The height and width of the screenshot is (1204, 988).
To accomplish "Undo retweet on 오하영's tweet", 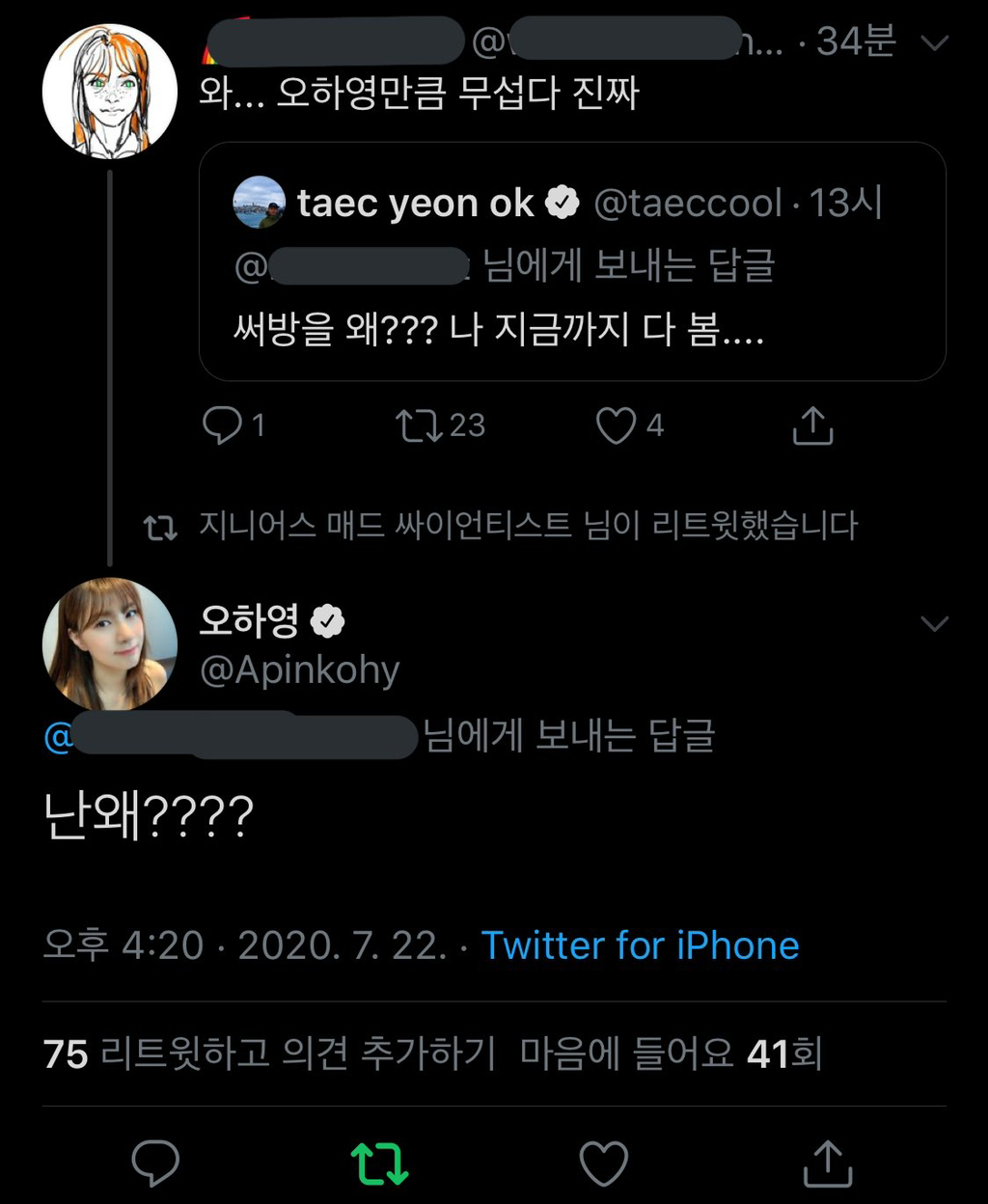I will [x=379, y=1163].
